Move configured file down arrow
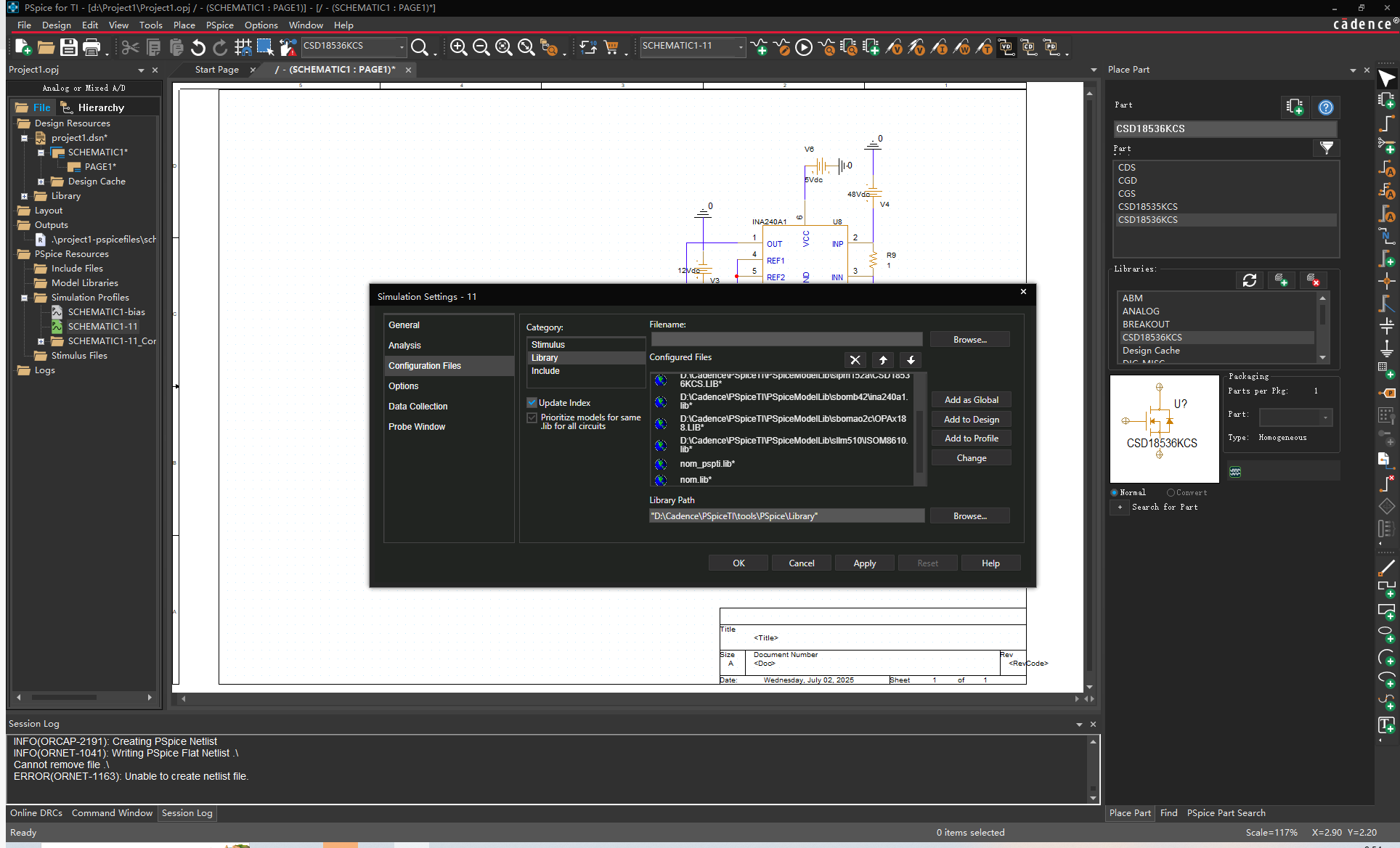This screenshot has width=1400, height=848. (911, 360)
